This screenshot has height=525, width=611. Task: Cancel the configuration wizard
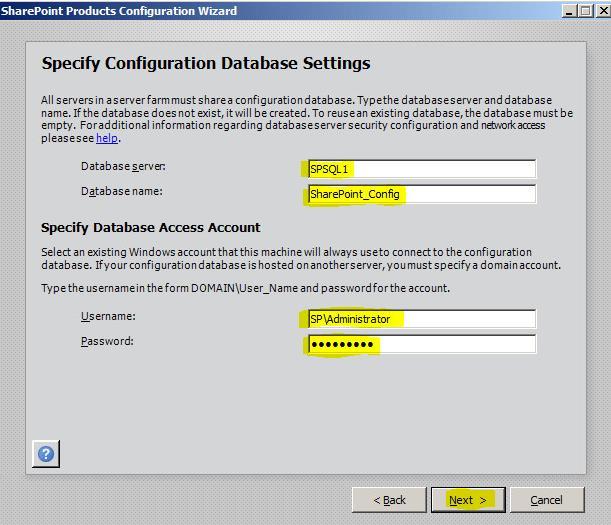(x=547, y=500)
